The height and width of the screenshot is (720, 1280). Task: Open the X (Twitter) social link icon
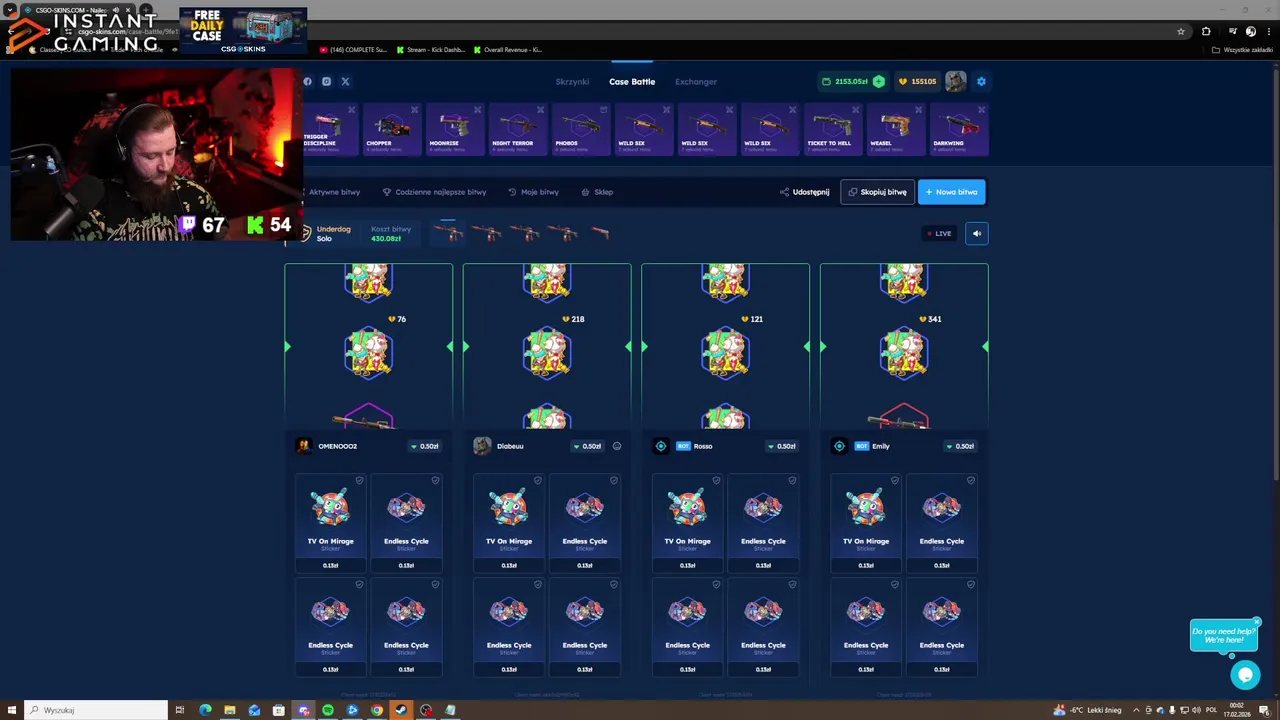tap(345, 82)
